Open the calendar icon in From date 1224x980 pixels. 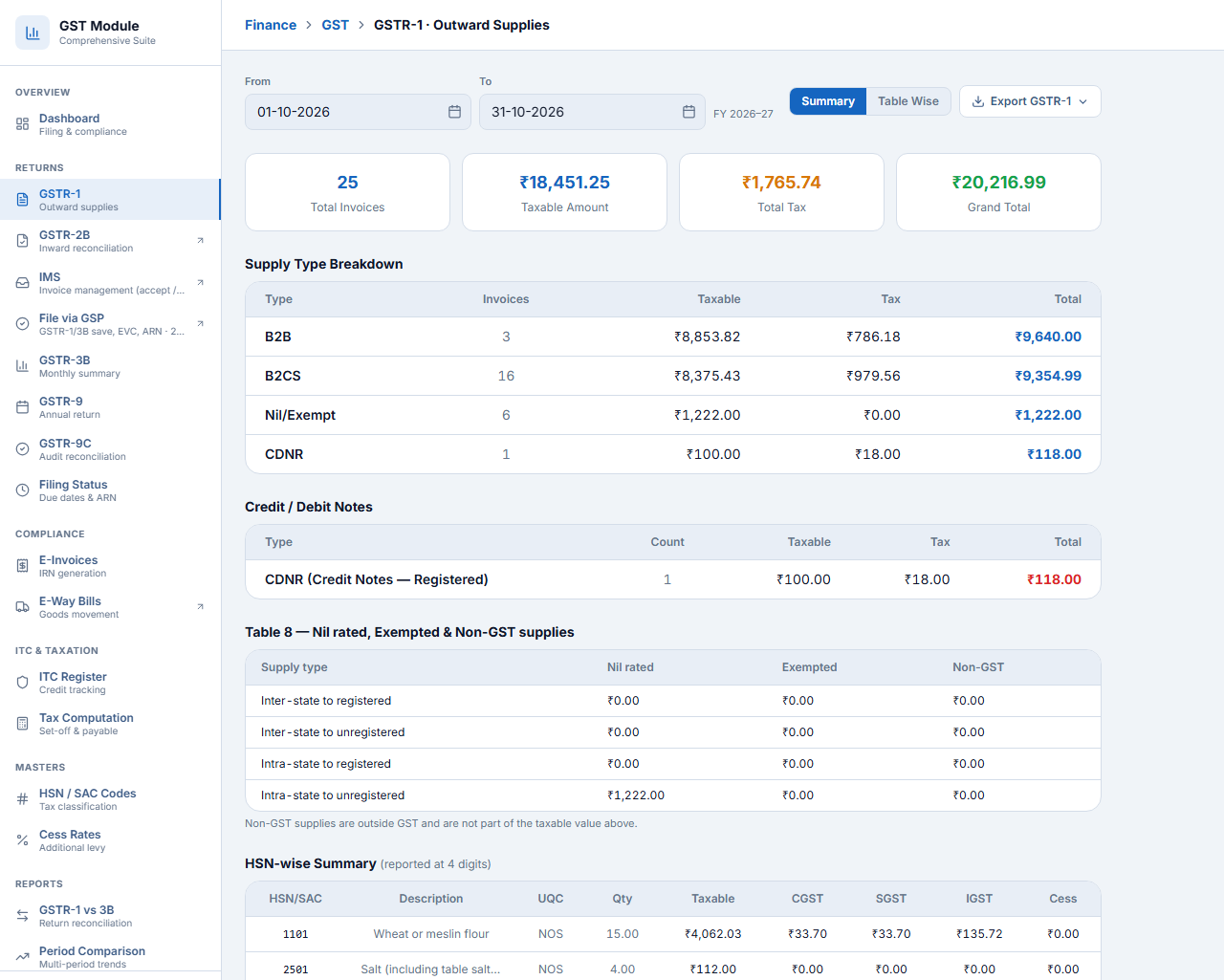coord(454,112)
